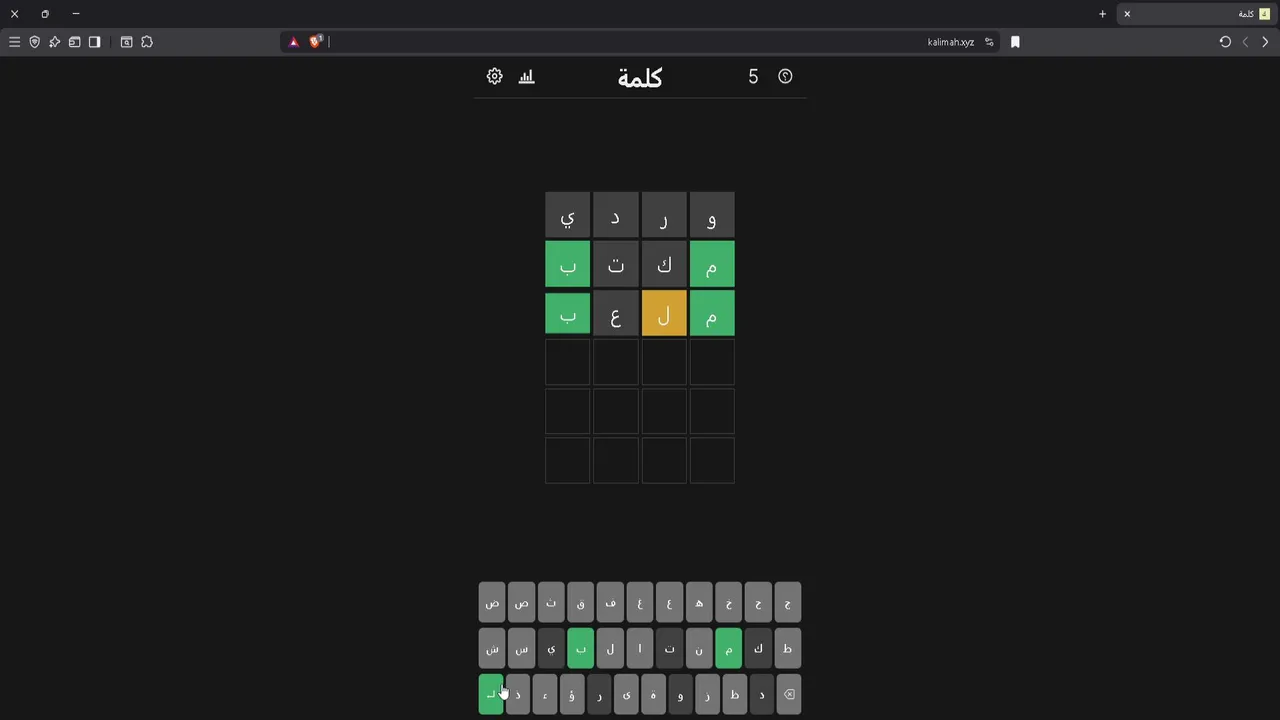
Task: Tap the ز key
Action: tap(707, 694)
